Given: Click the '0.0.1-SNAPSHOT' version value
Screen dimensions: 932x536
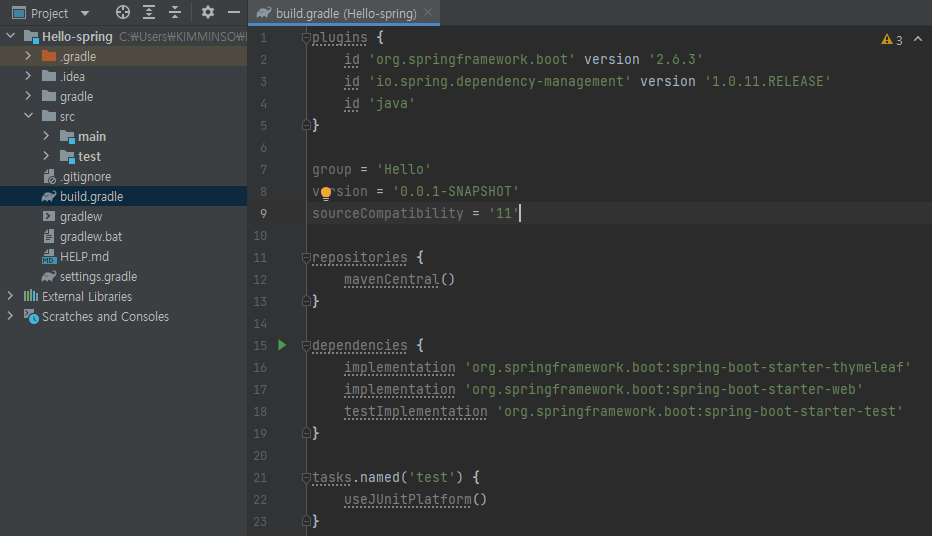Looking at the screenshot, I should click(x=456, y=191).
